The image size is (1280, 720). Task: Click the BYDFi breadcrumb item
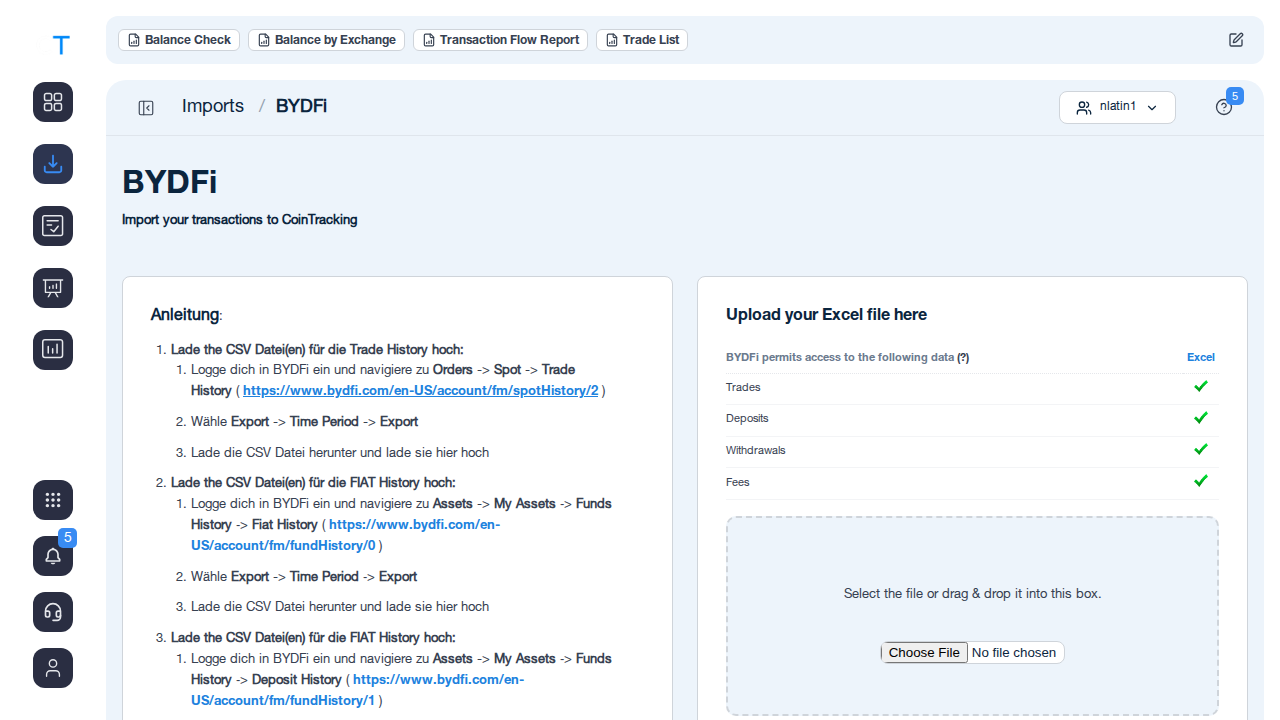(x=301, y=106)
